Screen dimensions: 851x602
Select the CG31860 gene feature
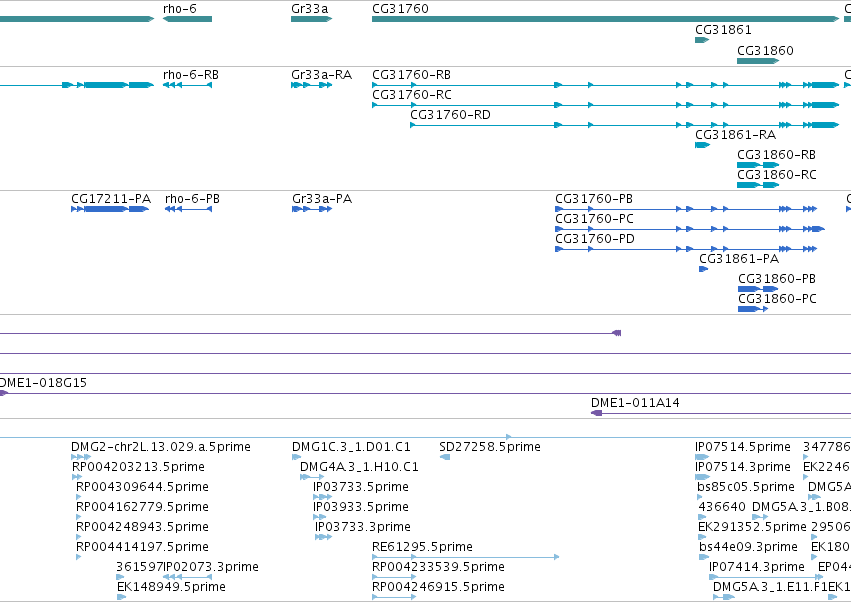click(758, 61)
